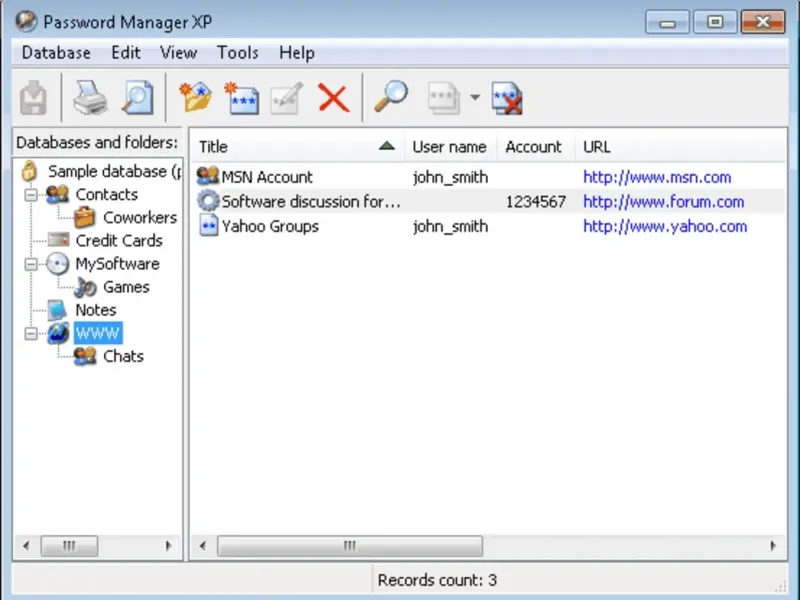Click the MSN Account record icon
This screenshot has height=600, width=800.
pyautogui.click(x=208, y=177)
